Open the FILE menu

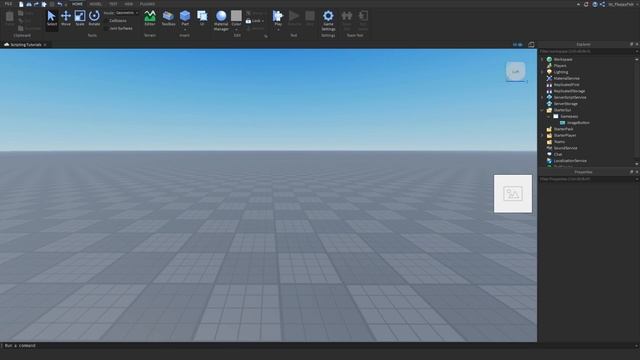[8, 4]
